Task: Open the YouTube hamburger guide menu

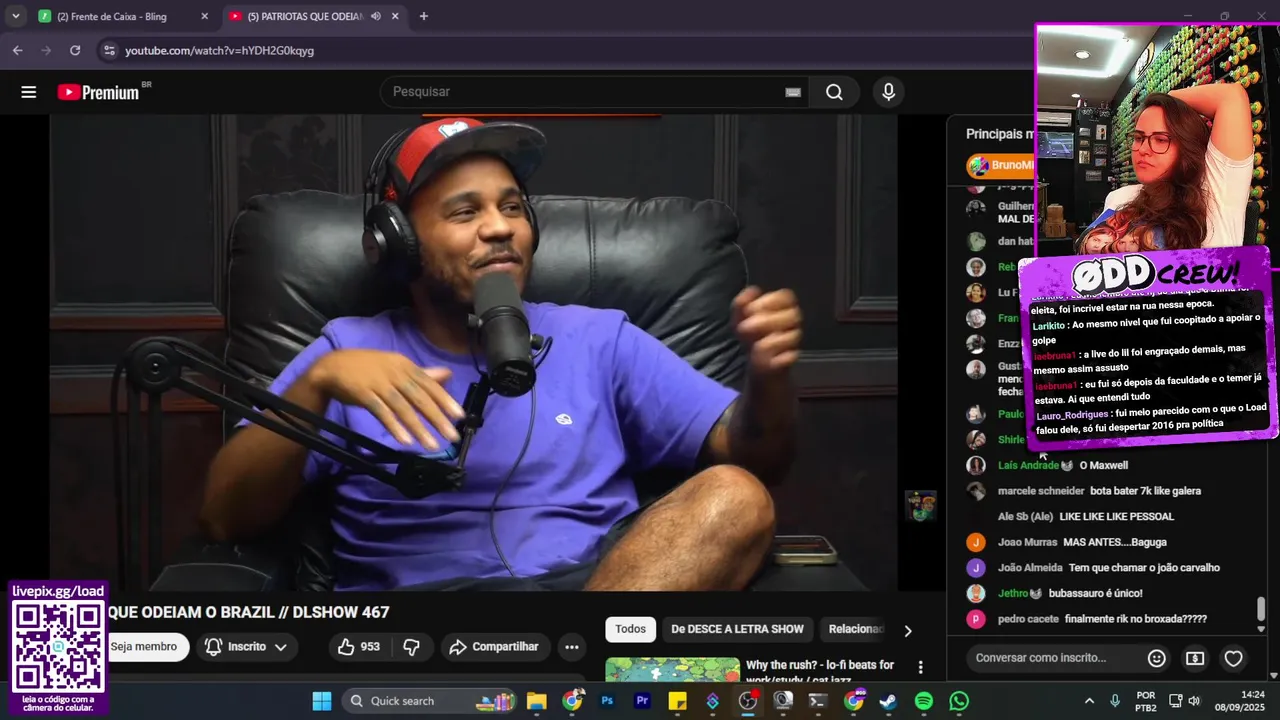Action: pos(28,92)
